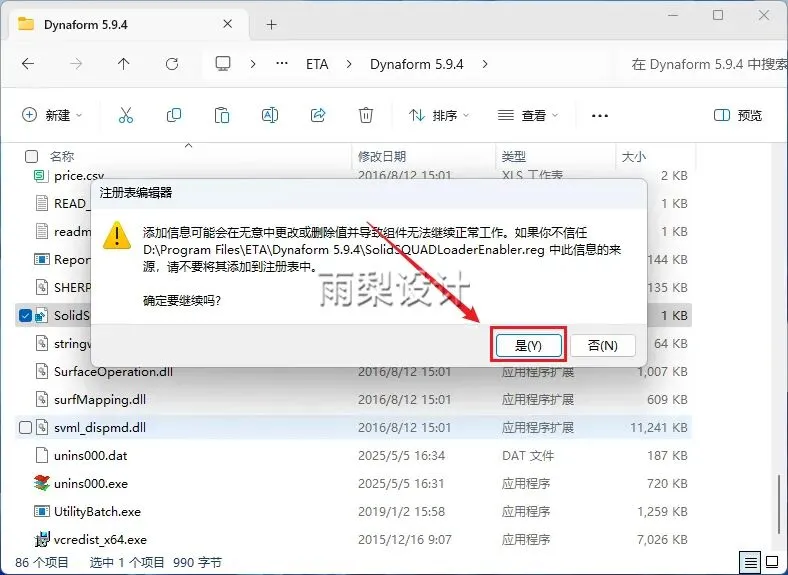Click the Rename icon in toolbar
Image resolution: width=788 pixels, height=575 pixels.
pos(270,115)
